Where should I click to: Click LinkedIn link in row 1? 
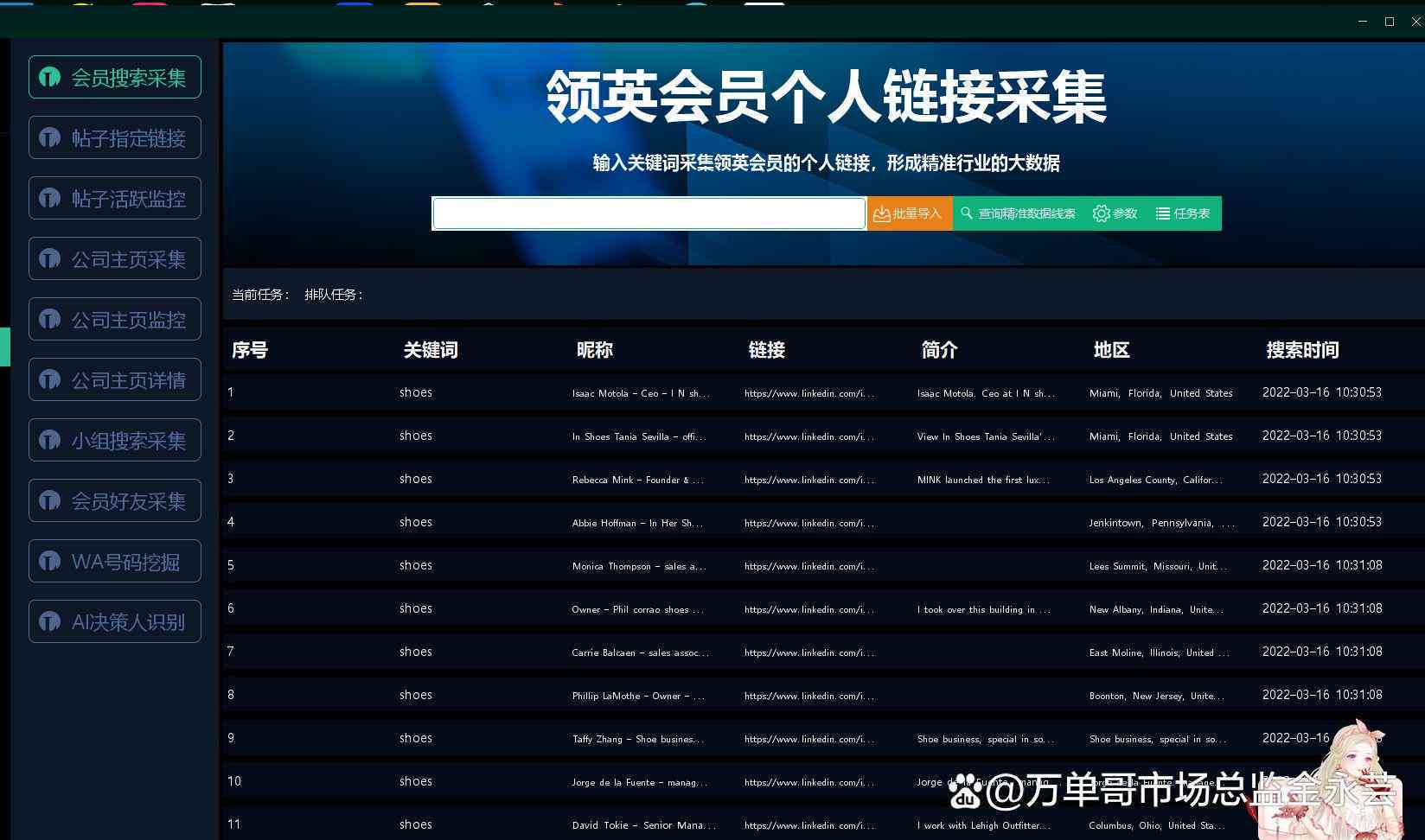coord(809,393)
